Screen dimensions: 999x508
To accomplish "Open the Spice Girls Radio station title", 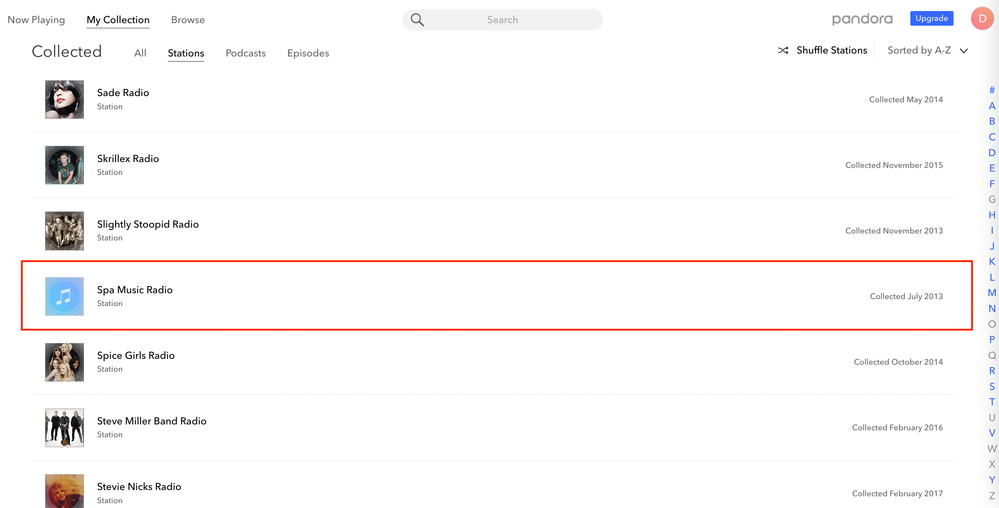I will tap(136, 355).
